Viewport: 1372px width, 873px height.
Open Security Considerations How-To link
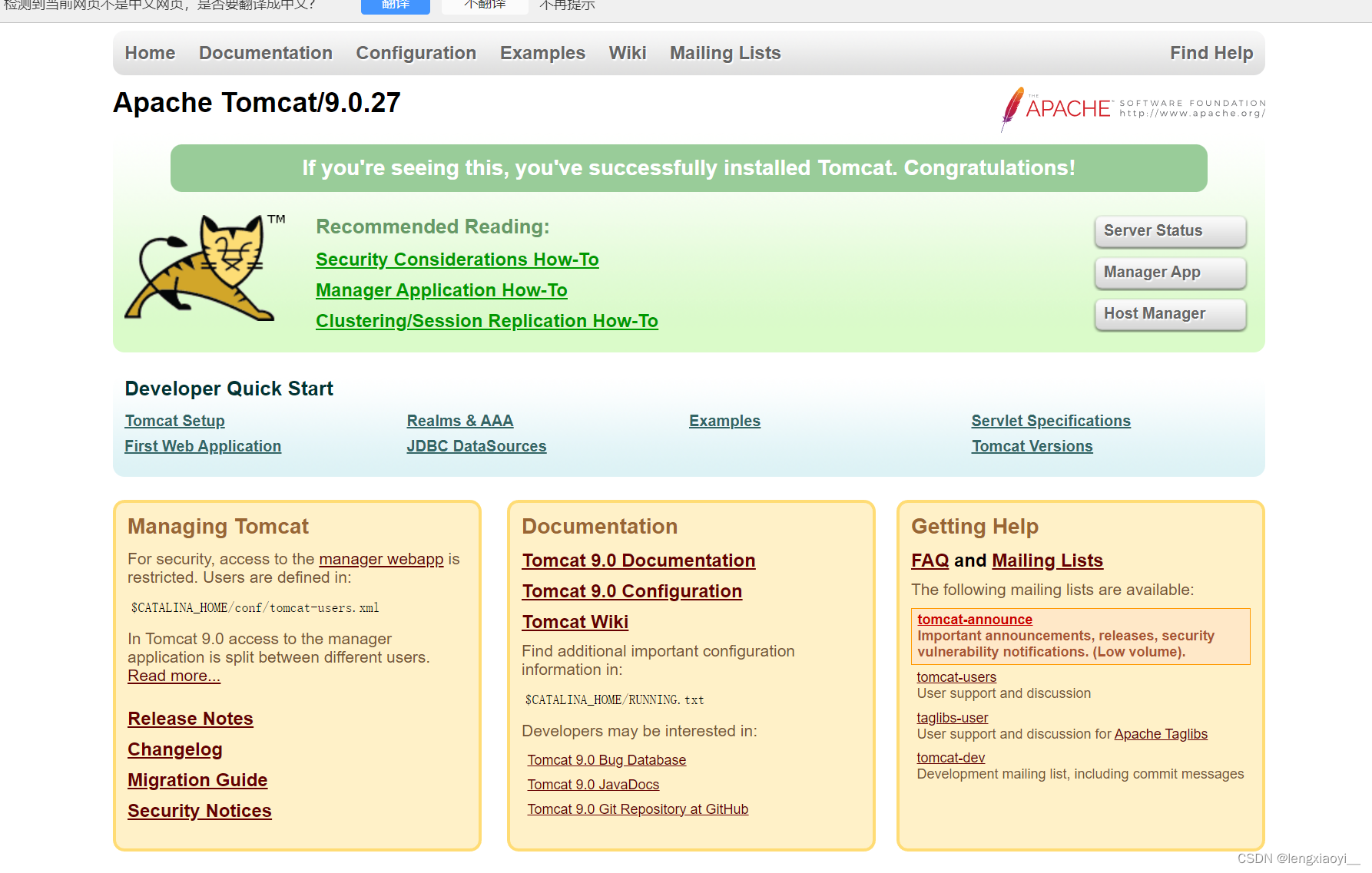pyautogui.click(x=457, y=260)
